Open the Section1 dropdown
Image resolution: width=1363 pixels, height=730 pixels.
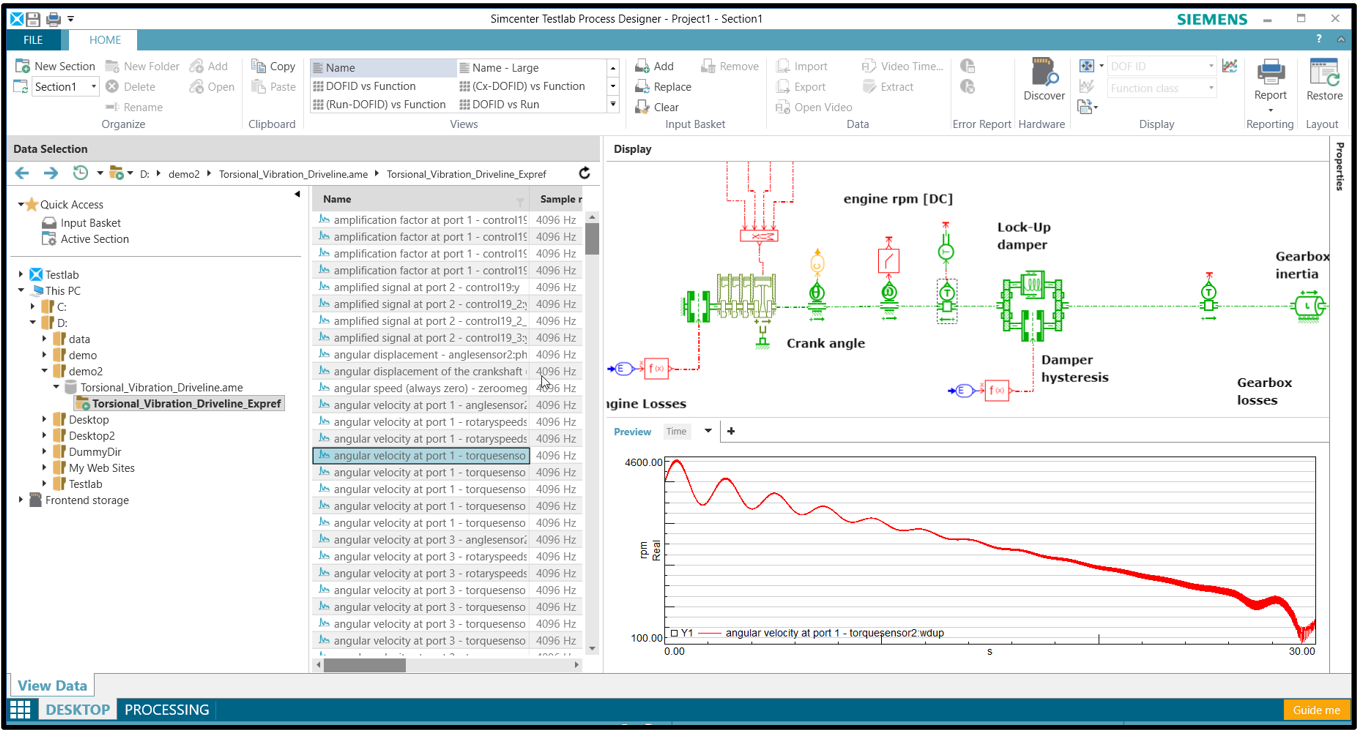pos(94,87)
